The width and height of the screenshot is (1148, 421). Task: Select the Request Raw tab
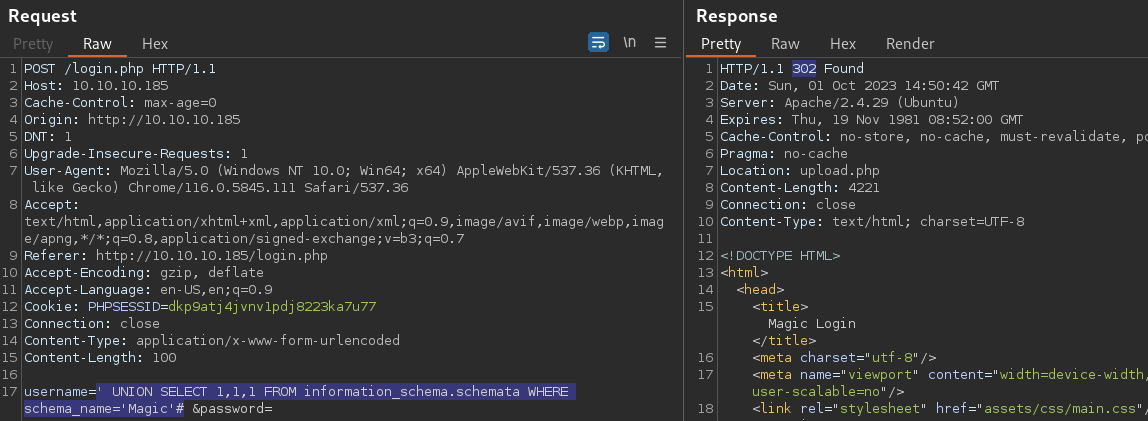[97, 44]
